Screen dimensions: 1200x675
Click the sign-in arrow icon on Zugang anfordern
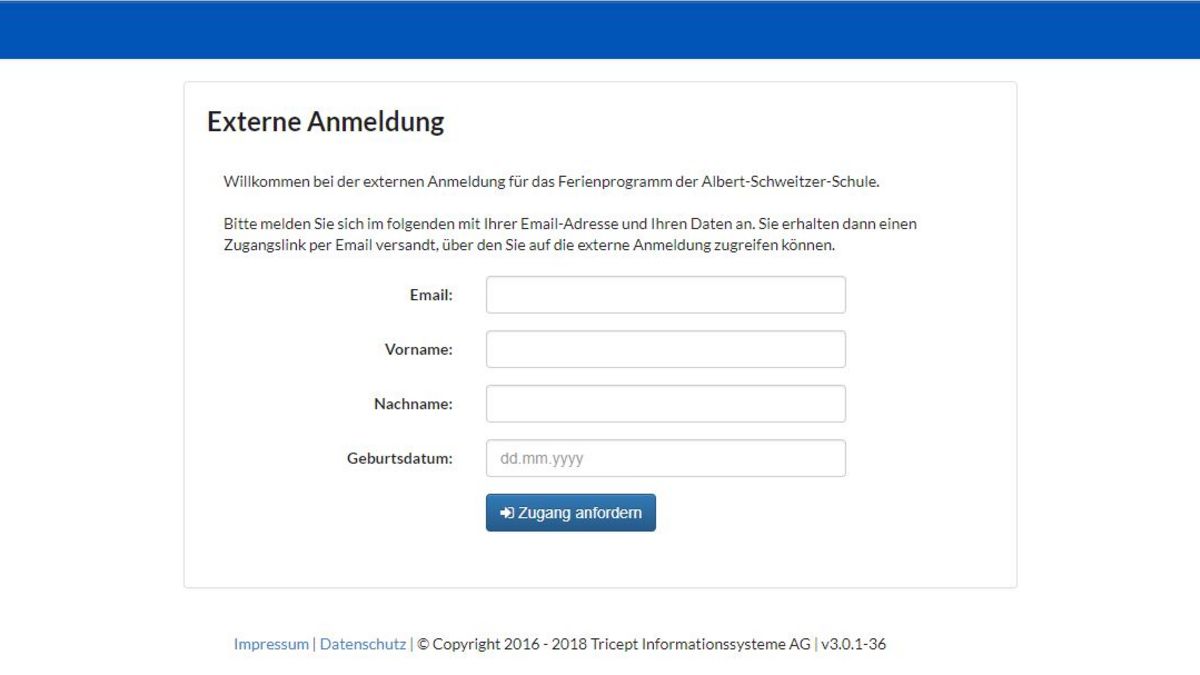pos(507,513)
